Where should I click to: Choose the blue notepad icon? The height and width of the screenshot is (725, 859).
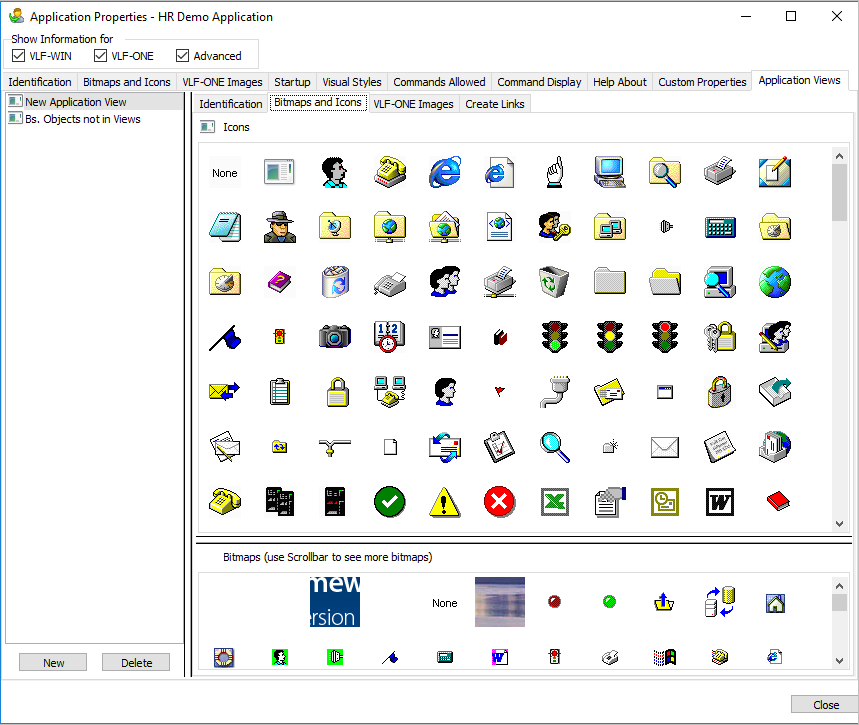(225, 227)
